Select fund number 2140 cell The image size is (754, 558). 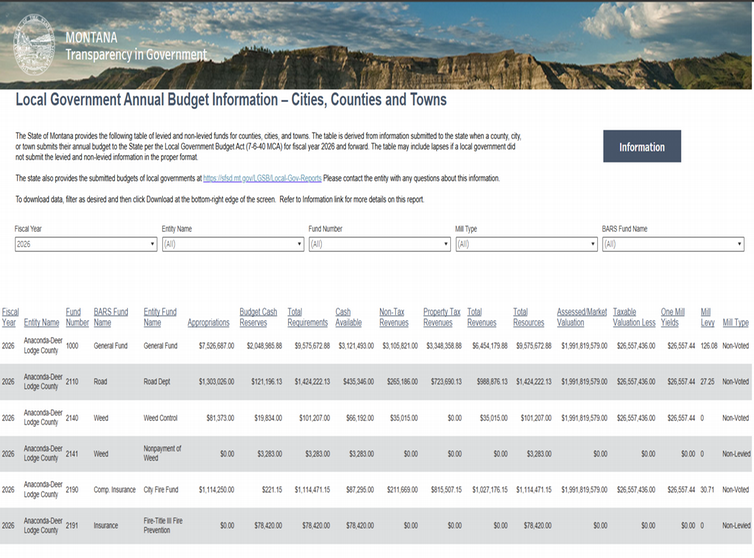(72, 418)
